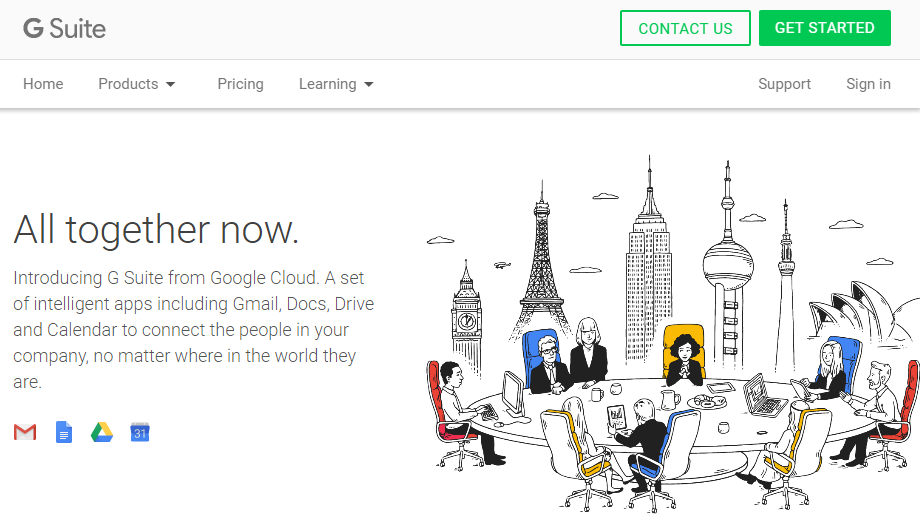The width and height of the screenshot is (920, 524).
Task: Click the Gmail icon
Action: pyautogui.click(x=25, y=432)
